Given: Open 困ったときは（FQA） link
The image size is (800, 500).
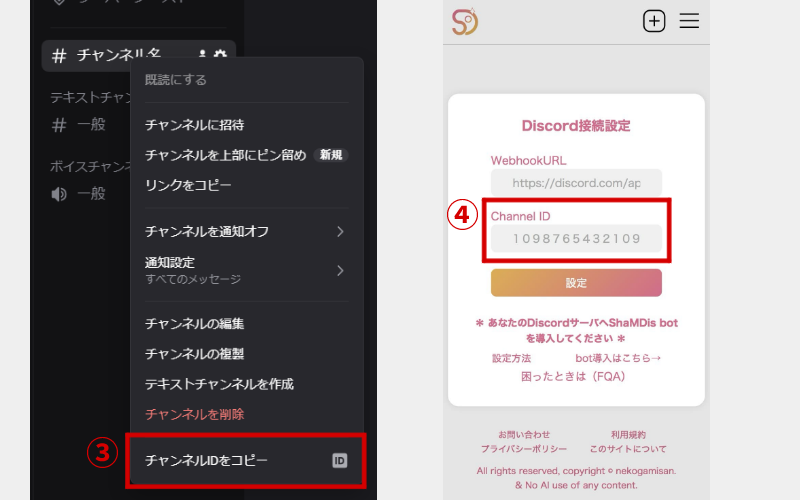Looking at the screenshot, I should pyautogui.click(x=573, y=377).
